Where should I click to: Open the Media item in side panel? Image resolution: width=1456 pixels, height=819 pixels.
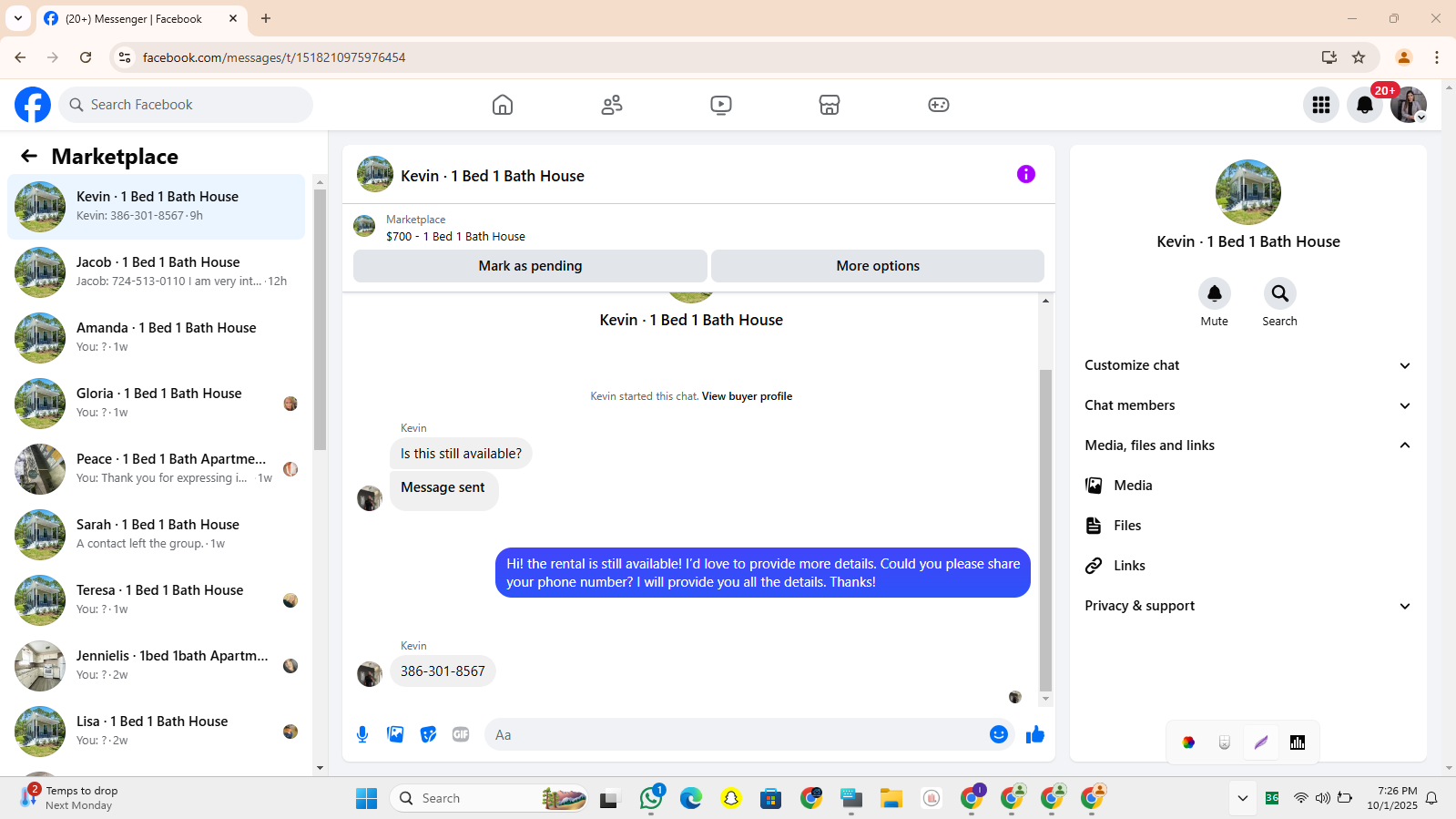1248,486
